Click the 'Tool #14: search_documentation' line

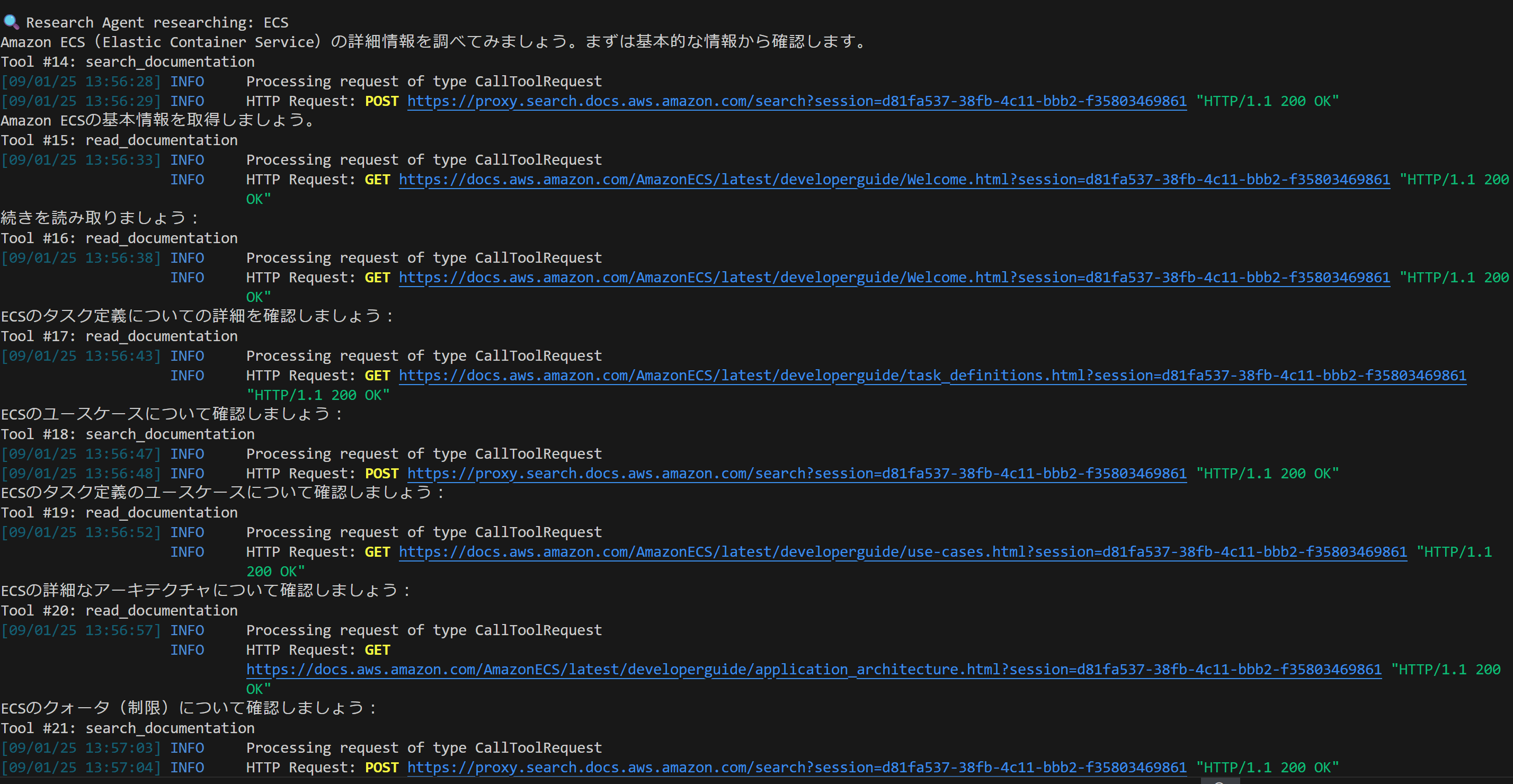coord(128,61)
